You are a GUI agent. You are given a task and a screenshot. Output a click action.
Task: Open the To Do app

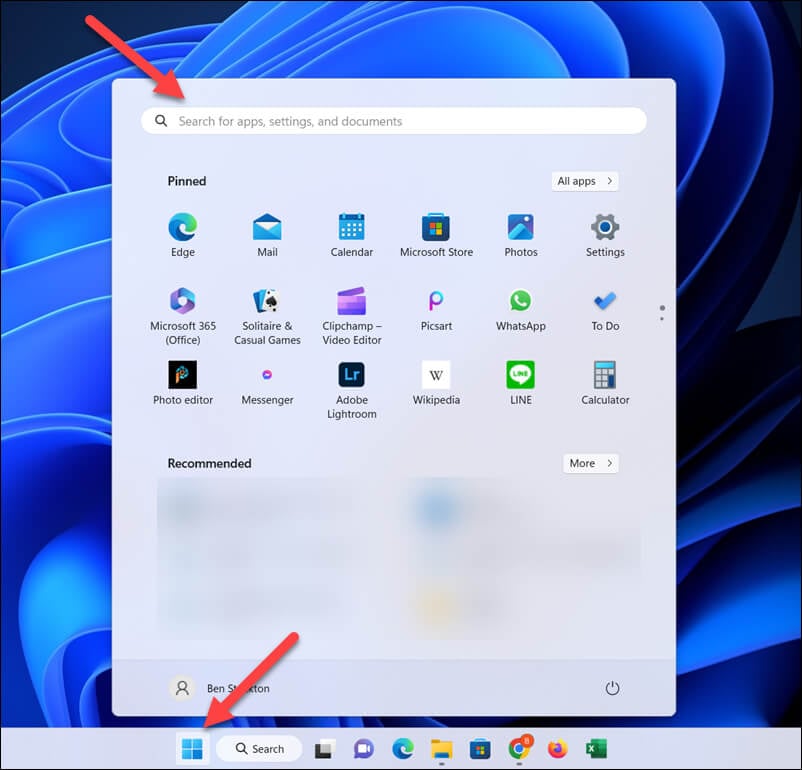point(605,309)
